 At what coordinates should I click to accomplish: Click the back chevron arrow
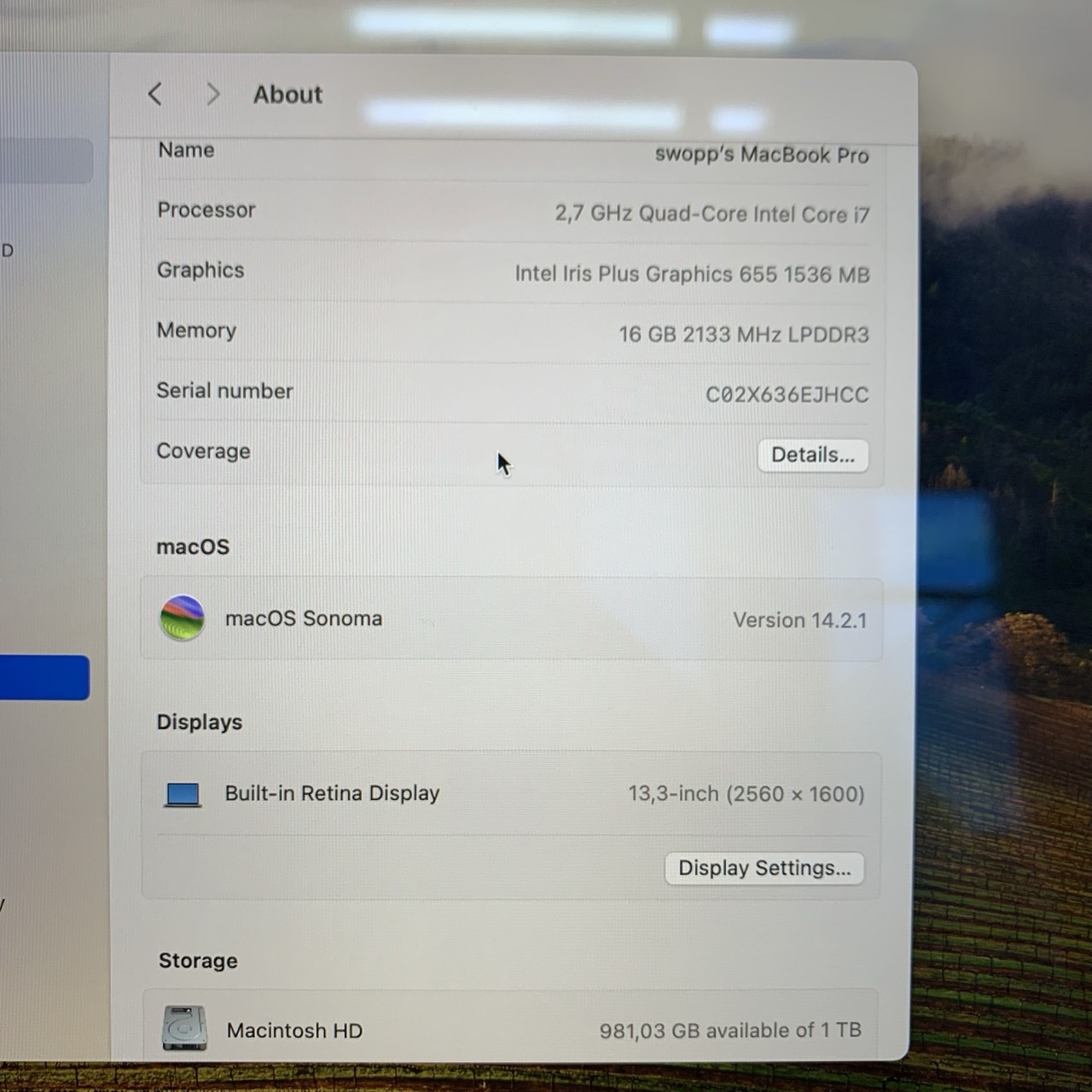coord(154,94)
